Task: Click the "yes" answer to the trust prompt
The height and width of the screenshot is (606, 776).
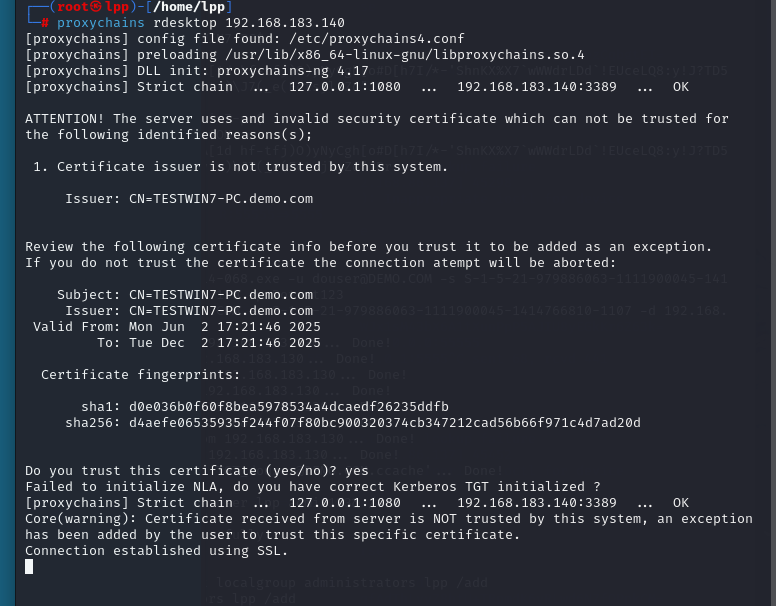Action: [x=357, y=470]
